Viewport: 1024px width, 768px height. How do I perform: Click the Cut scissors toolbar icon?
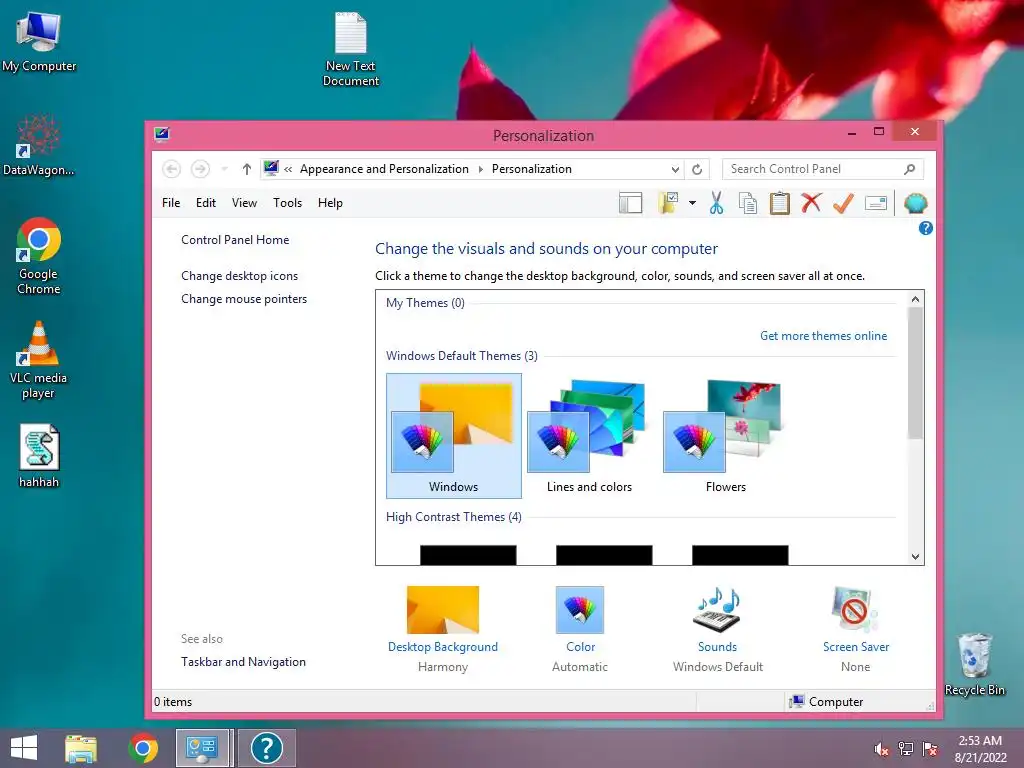[716, 203]
